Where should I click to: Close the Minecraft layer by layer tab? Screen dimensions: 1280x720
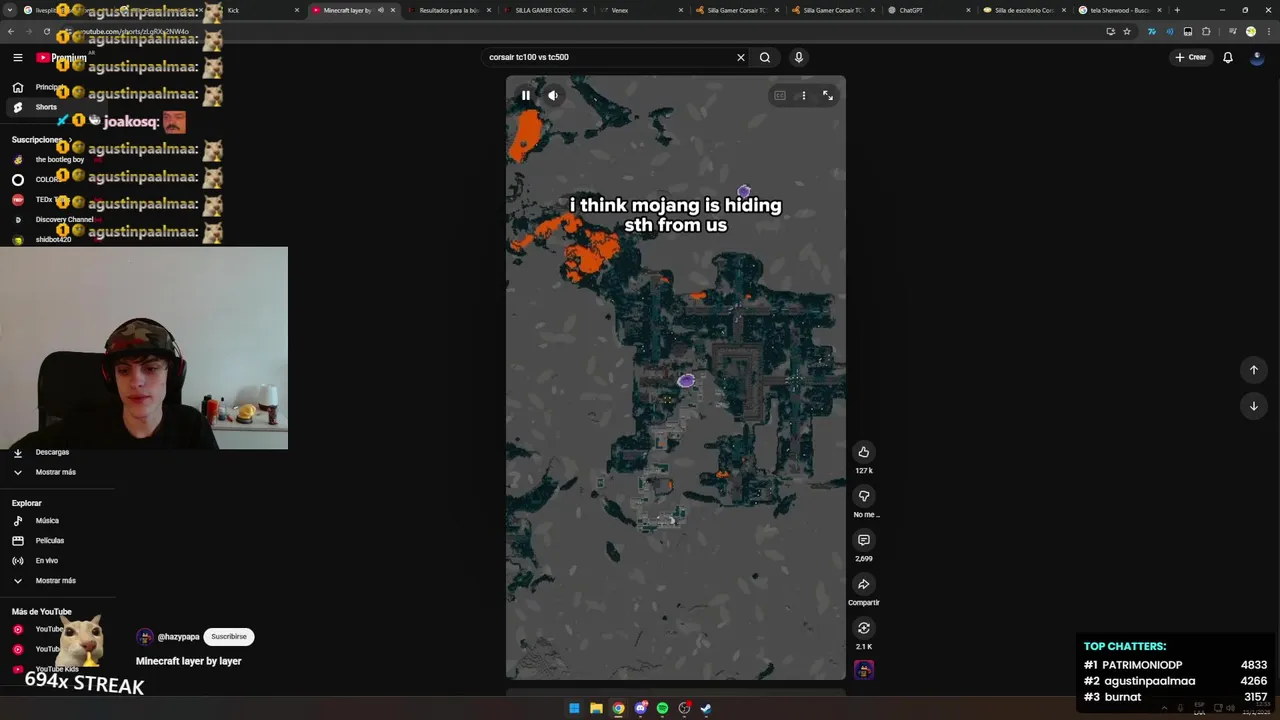pyautogui.click(x=393, y=10)
